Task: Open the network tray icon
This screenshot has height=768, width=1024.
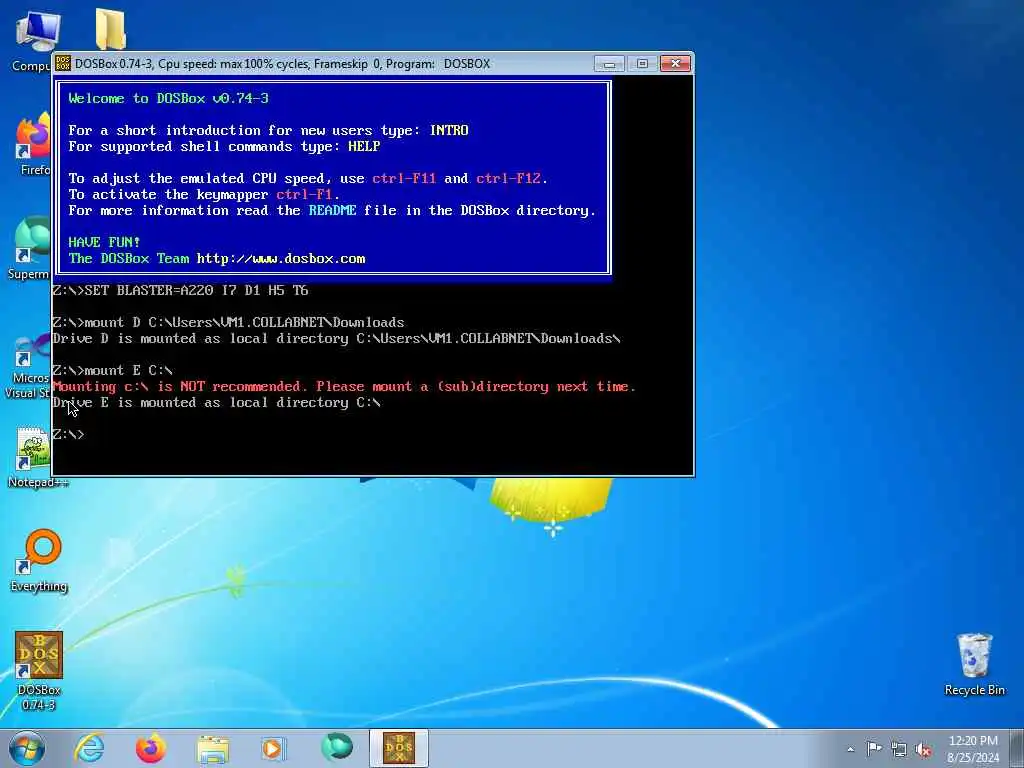Action: point(899,750)
